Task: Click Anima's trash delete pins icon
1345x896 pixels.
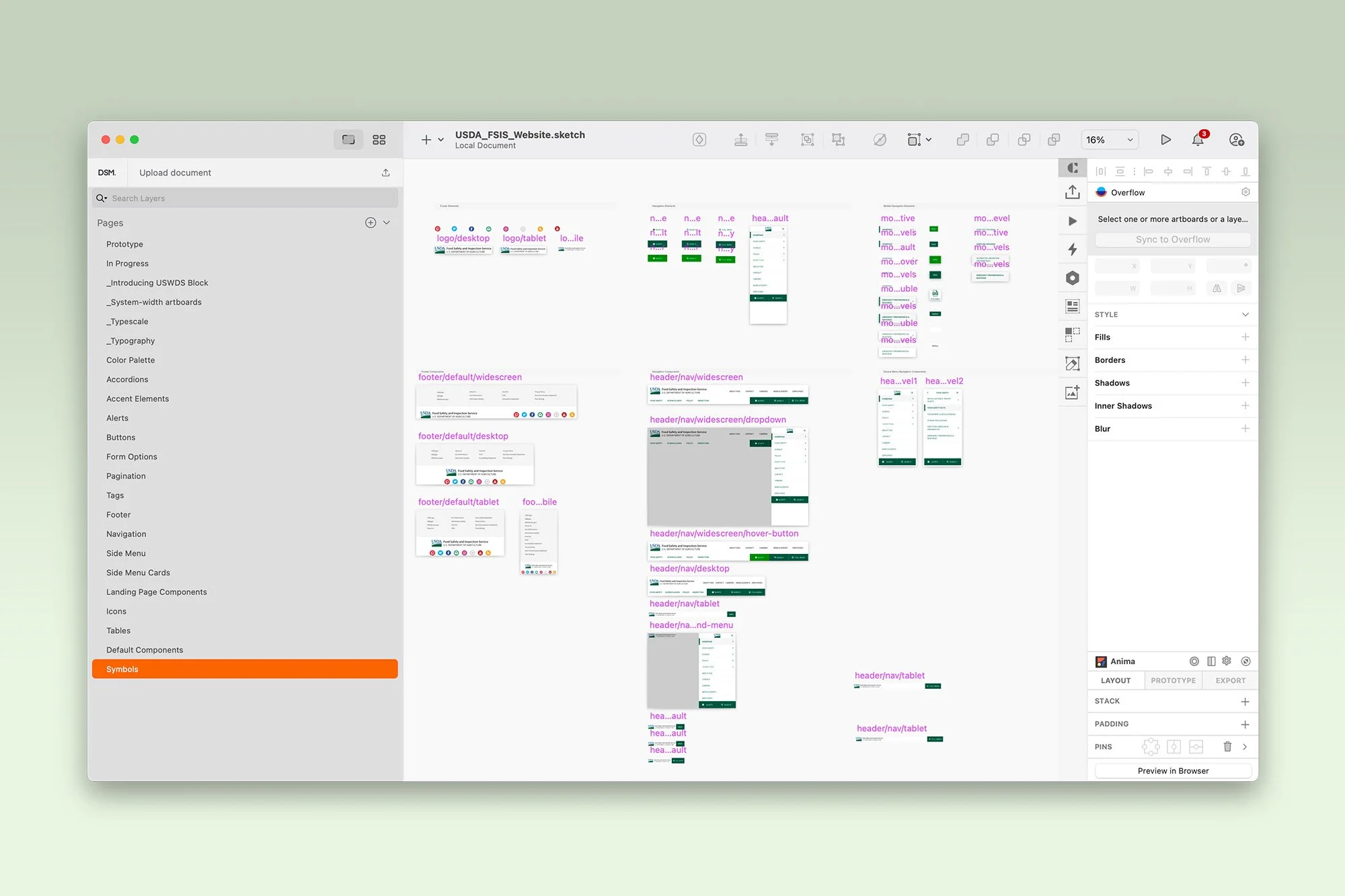Action: 1227,747
